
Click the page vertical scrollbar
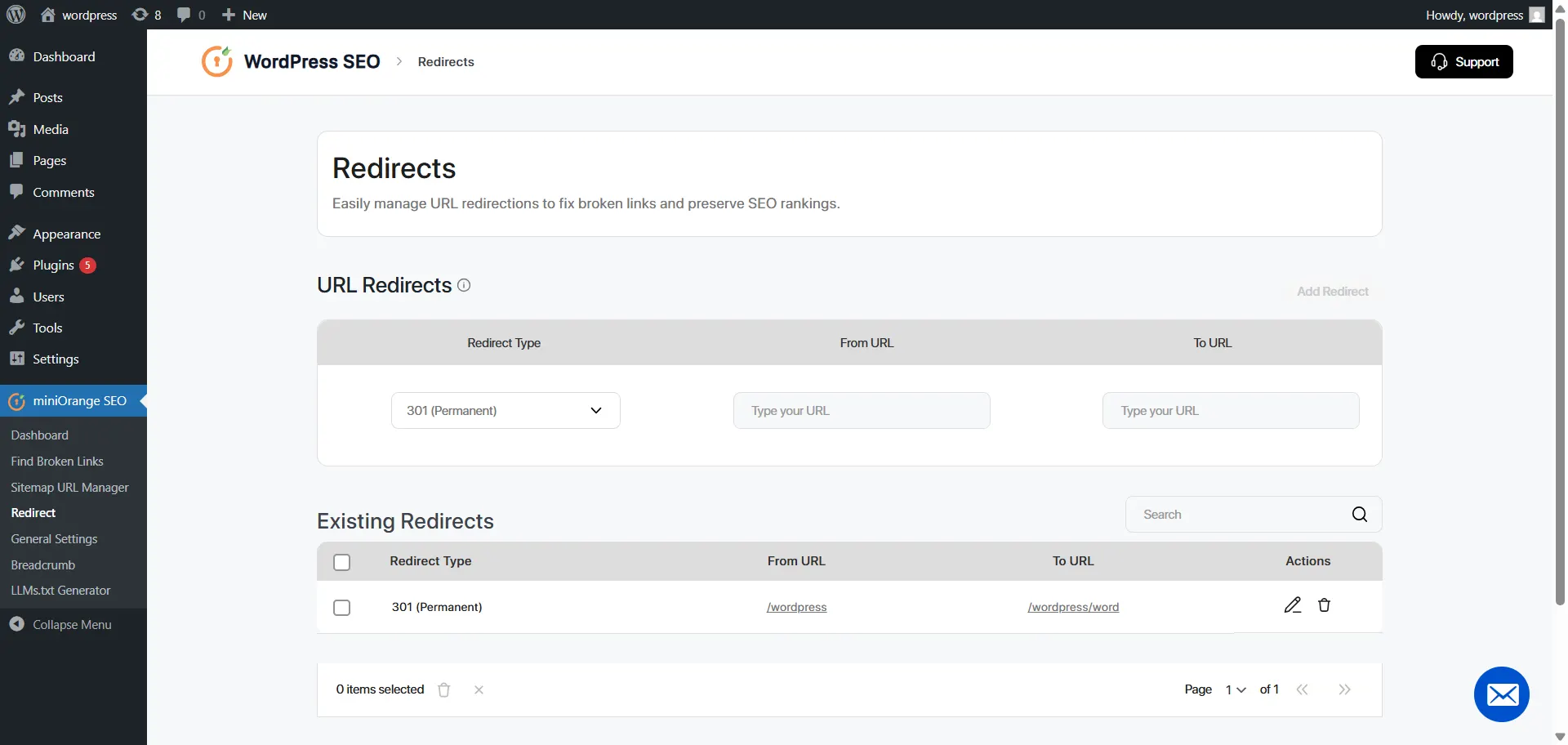[1560, 310]
